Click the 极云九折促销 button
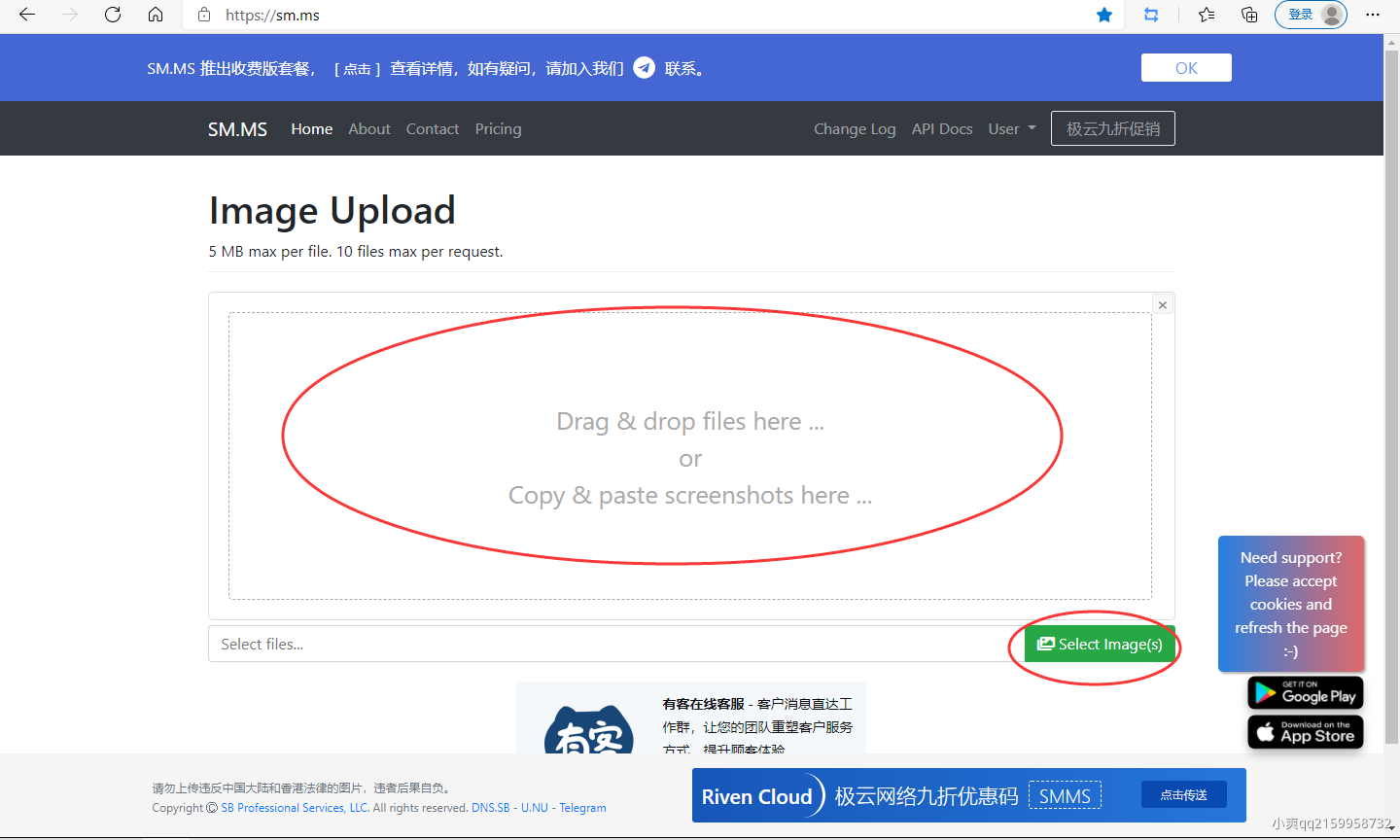Image resolution: width=1400 pixels, height=840 pixels. tap(1113, 128)
